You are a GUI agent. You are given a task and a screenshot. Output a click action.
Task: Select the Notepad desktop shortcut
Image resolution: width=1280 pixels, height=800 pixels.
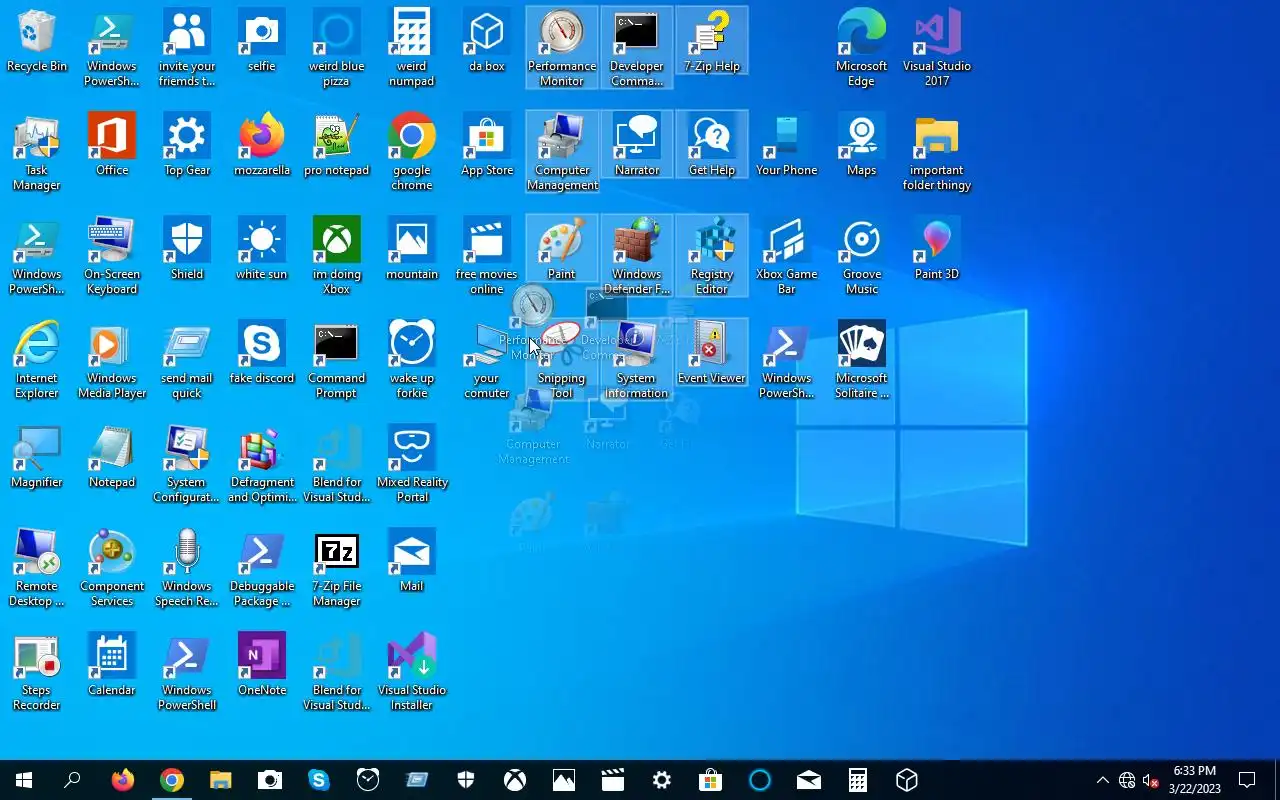coord(112,458)
